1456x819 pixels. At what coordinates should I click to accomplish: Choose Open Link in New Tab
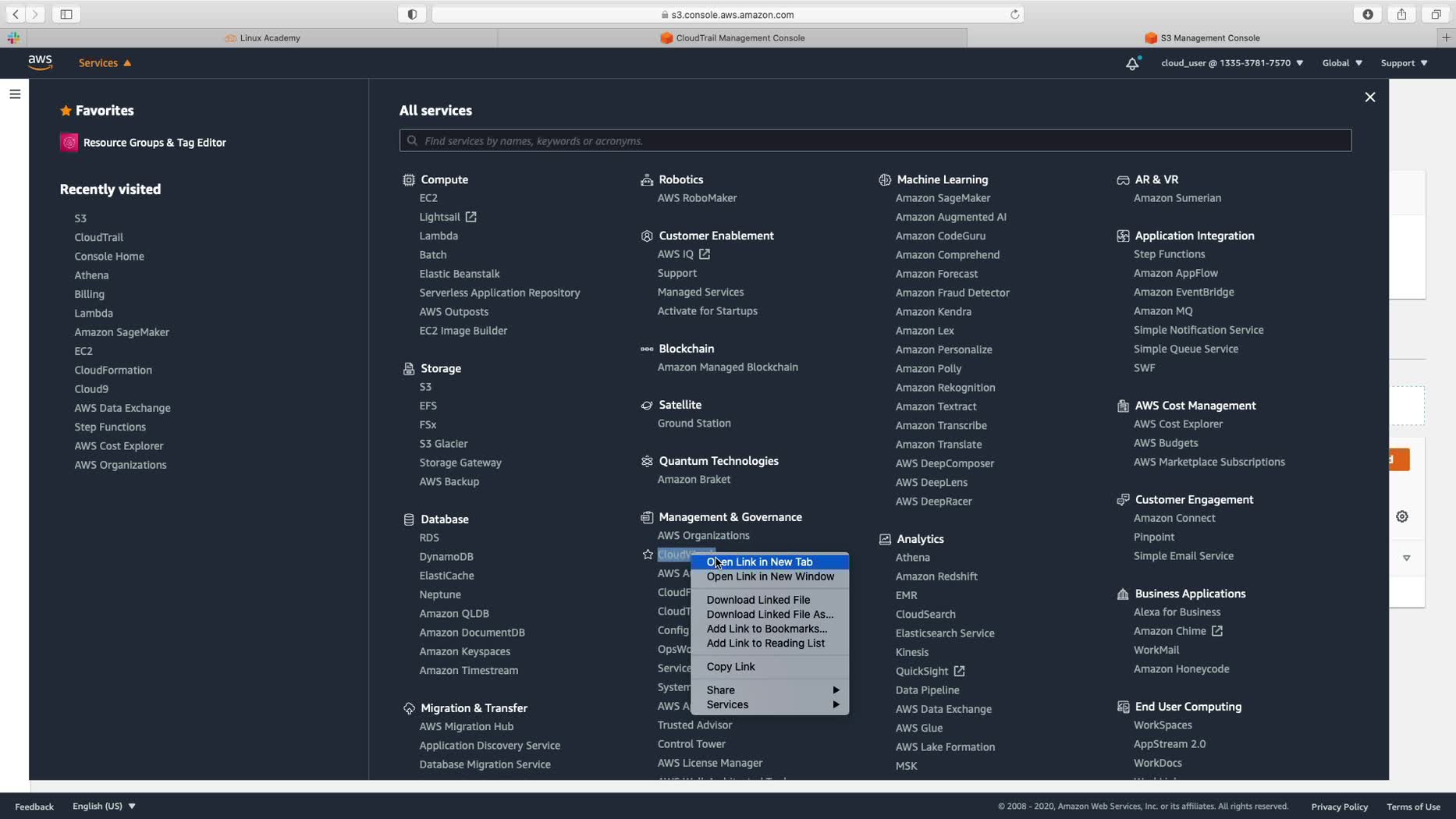770,562
